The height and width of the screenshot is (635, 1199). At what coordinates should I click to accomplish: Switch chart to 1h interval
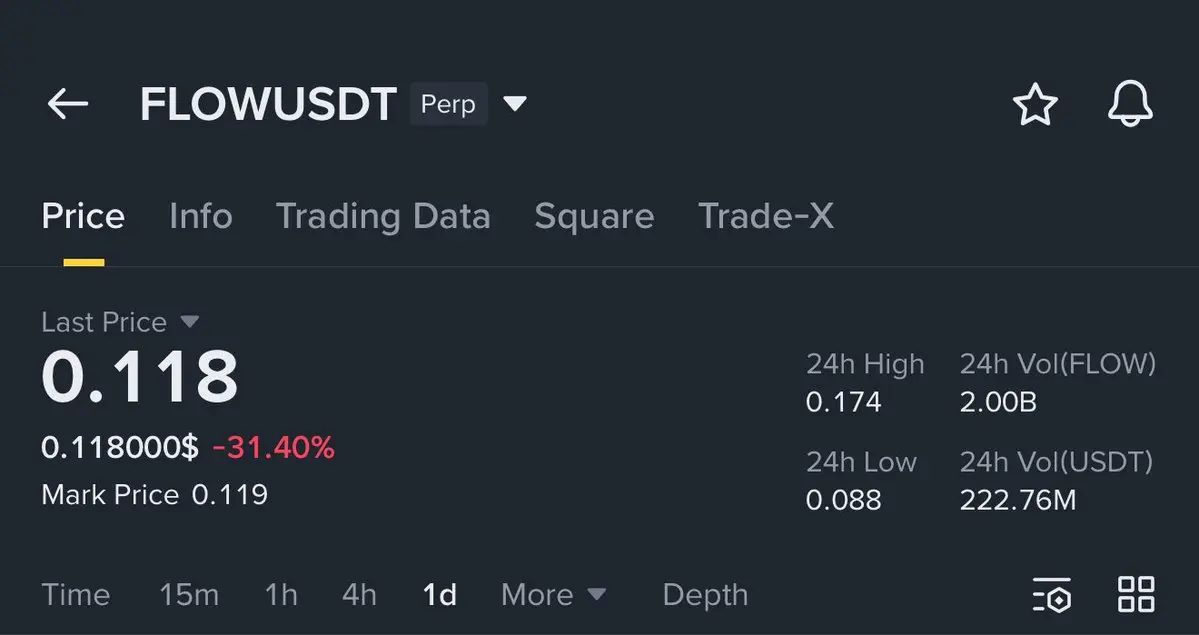click(x=281, y=595)
